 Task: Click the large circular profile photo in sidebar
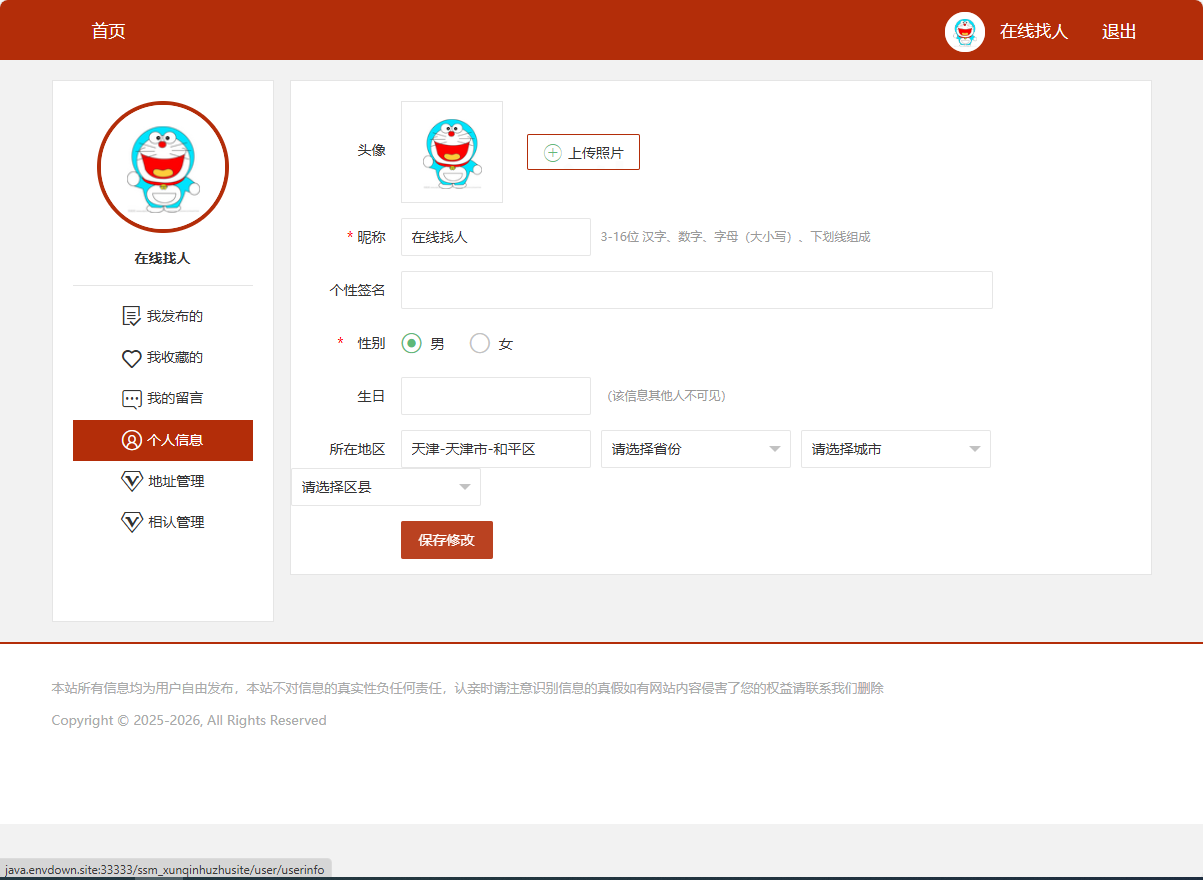click(162, 167)
